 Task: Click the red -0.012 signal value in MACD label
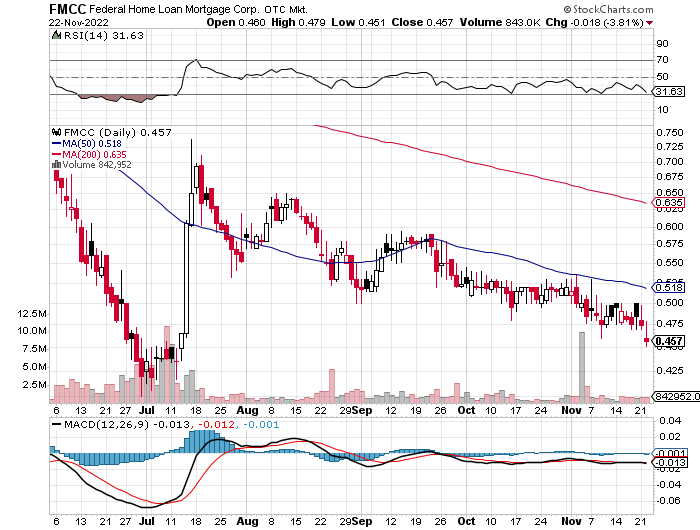tap(216, 424)
